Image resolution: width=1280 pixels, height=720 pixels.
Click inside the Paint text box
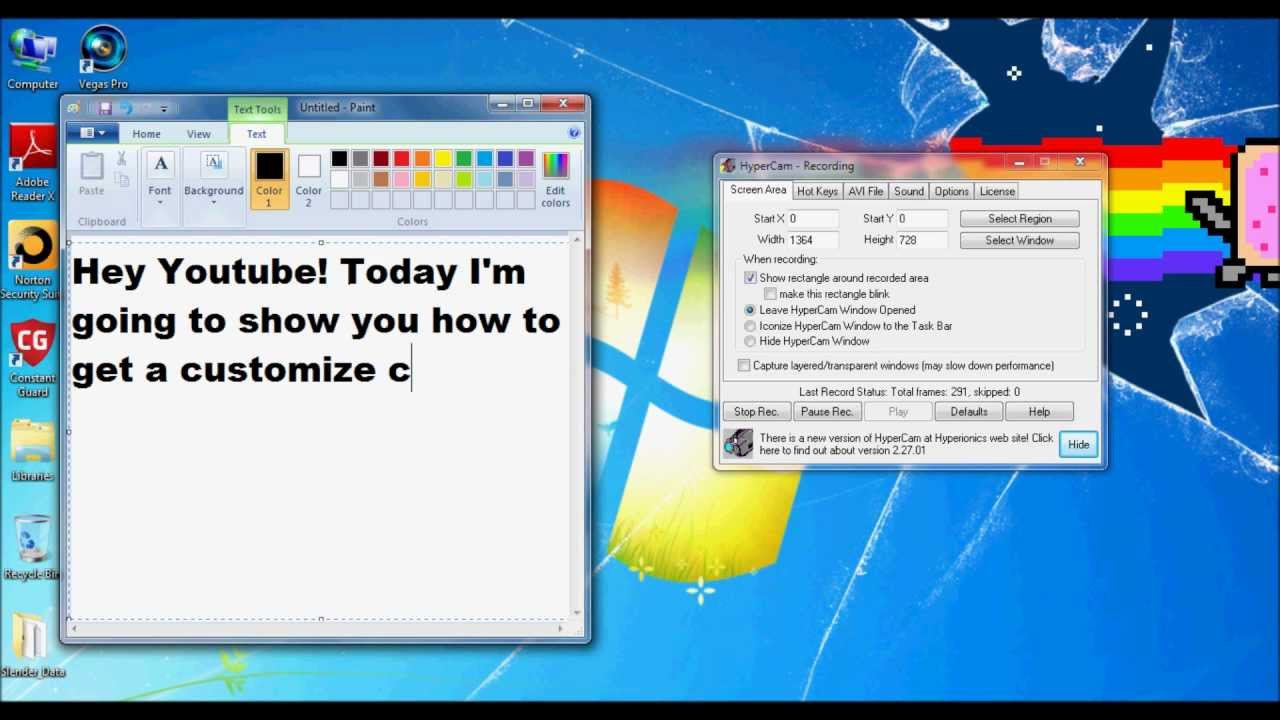320,430
